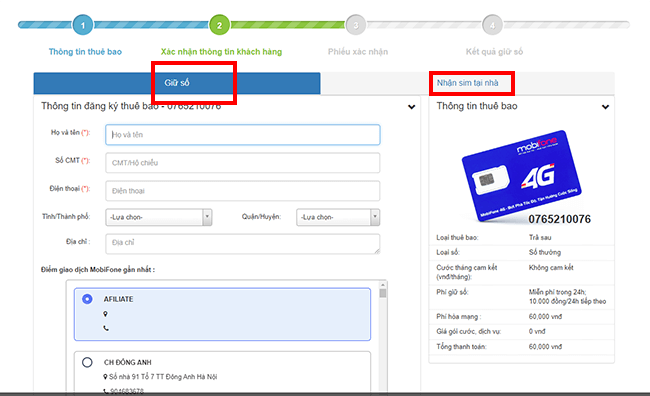Open the Quận/Huyện dropdown
Image resolution: width=650 pixels, height=396 pixels.
click(x=338, y=217)
